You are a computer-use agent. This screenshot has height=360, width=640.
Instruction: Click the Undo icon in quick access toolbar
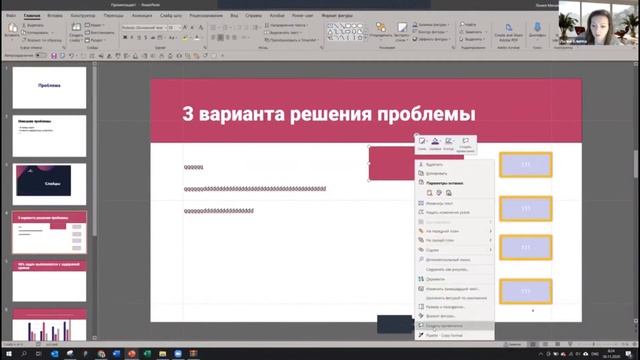[71, 56]
